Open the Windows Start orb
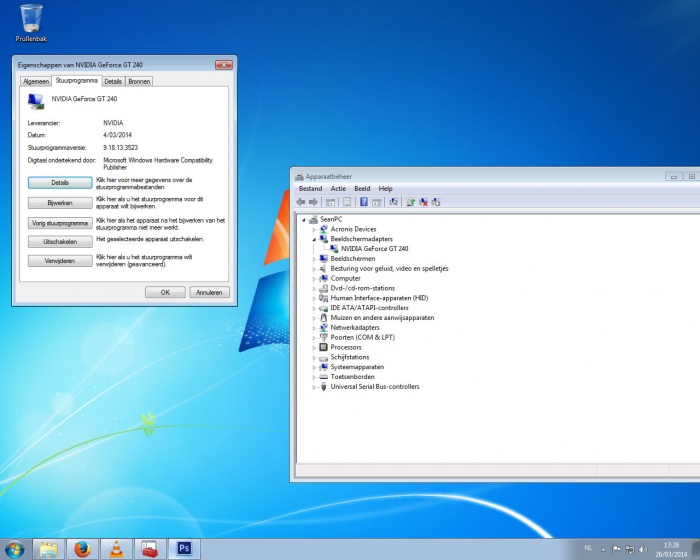 (x=14, y=549)
